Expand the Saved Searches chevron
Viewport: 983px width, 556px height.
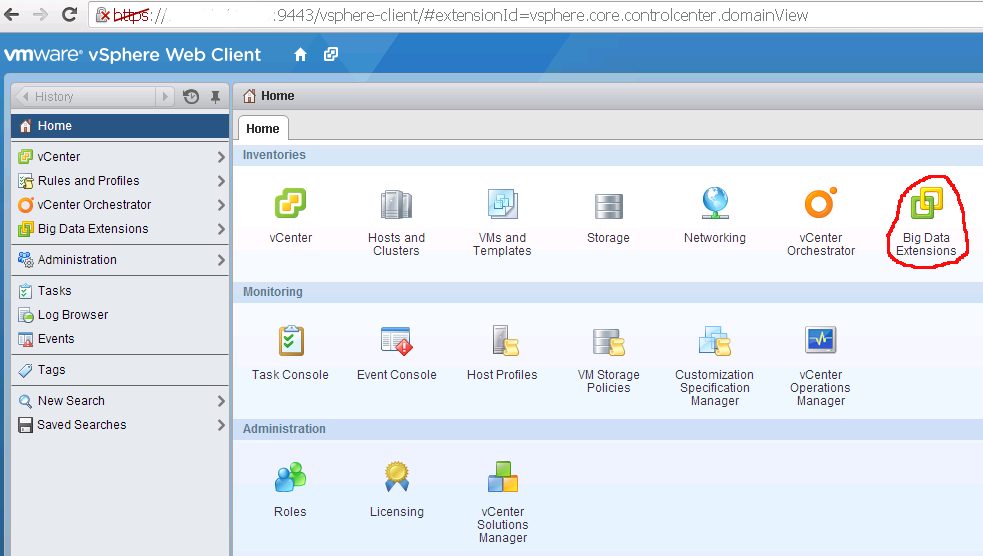221,425
